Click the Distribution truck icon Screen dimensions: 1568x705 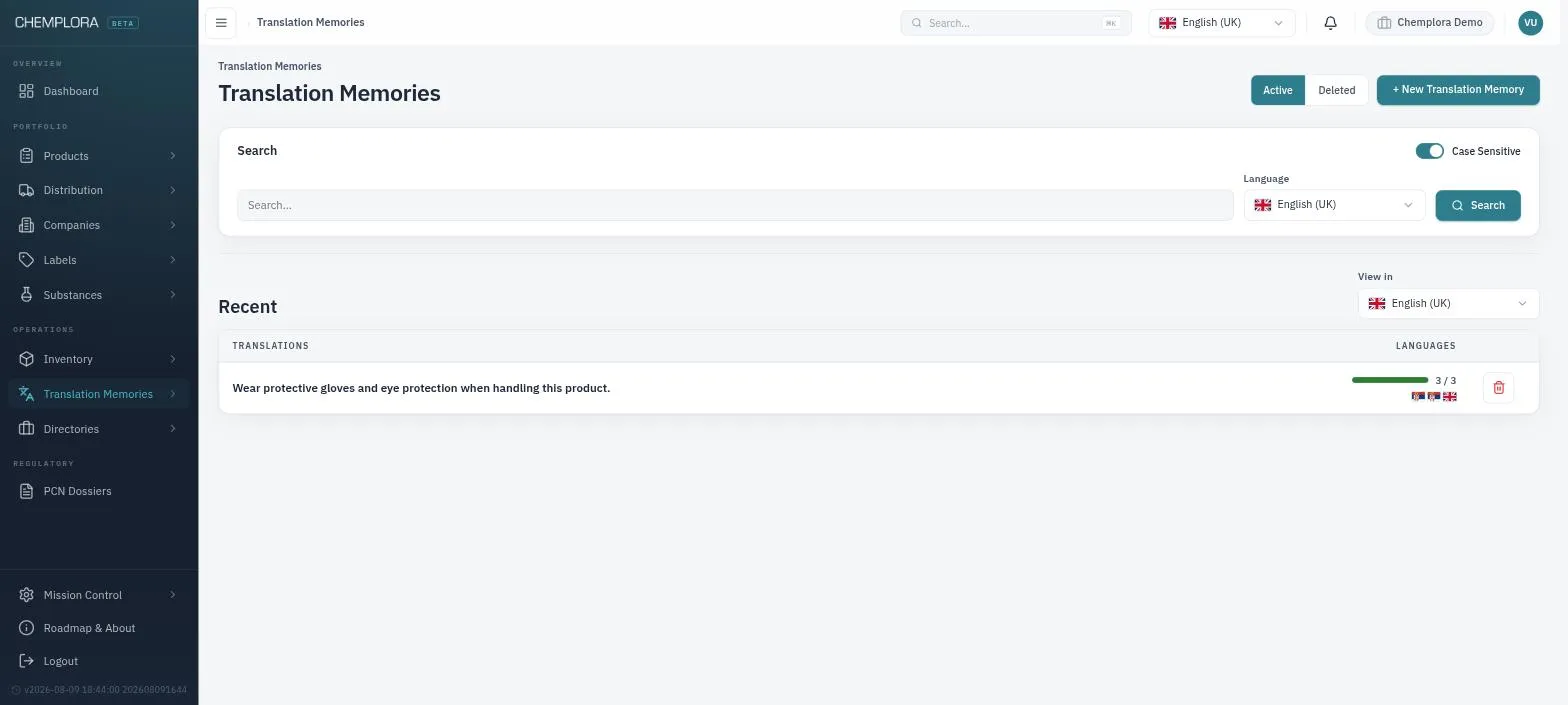coord(27,190)
